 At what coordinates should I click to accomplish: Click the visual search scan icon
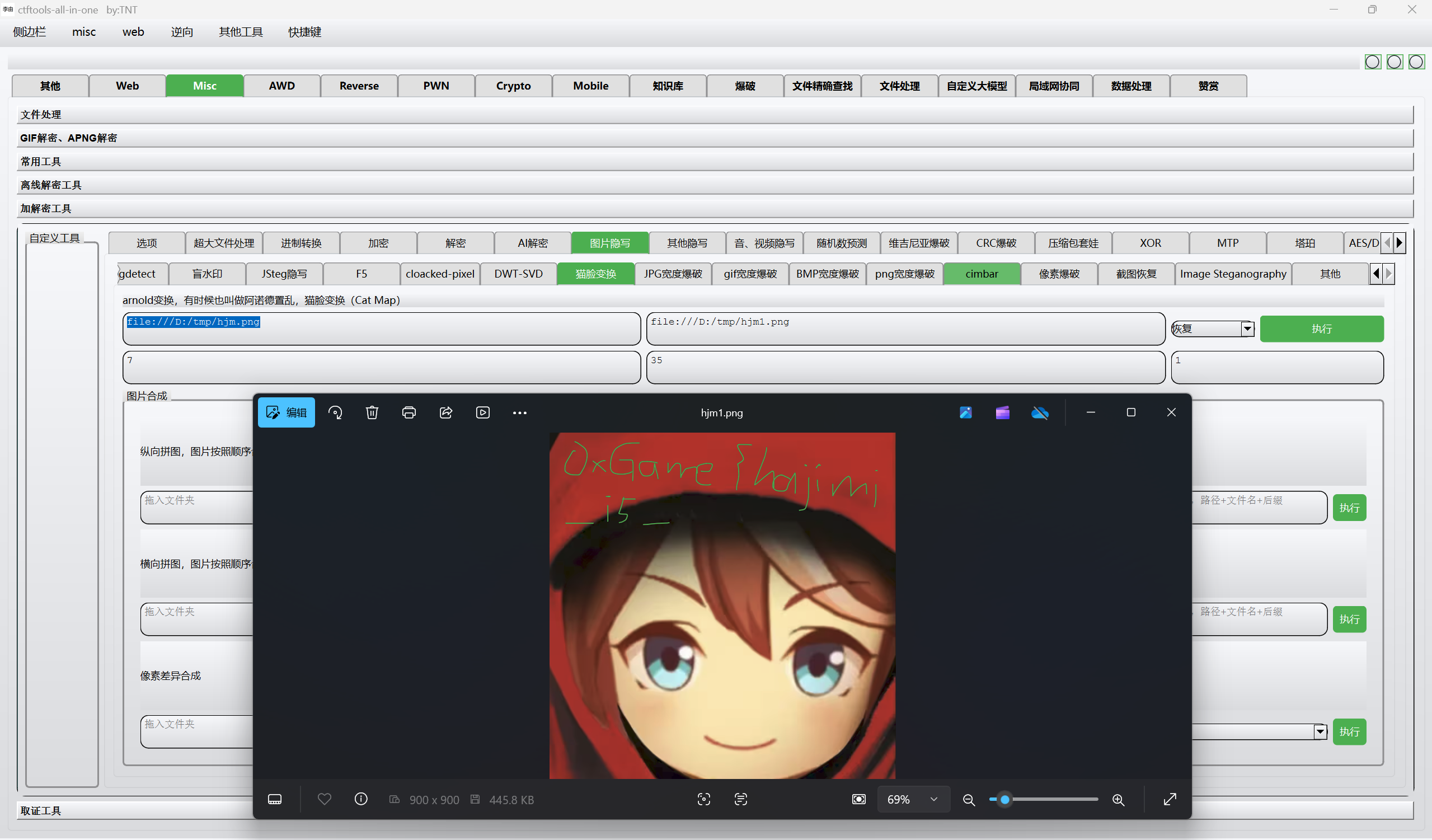704,800
